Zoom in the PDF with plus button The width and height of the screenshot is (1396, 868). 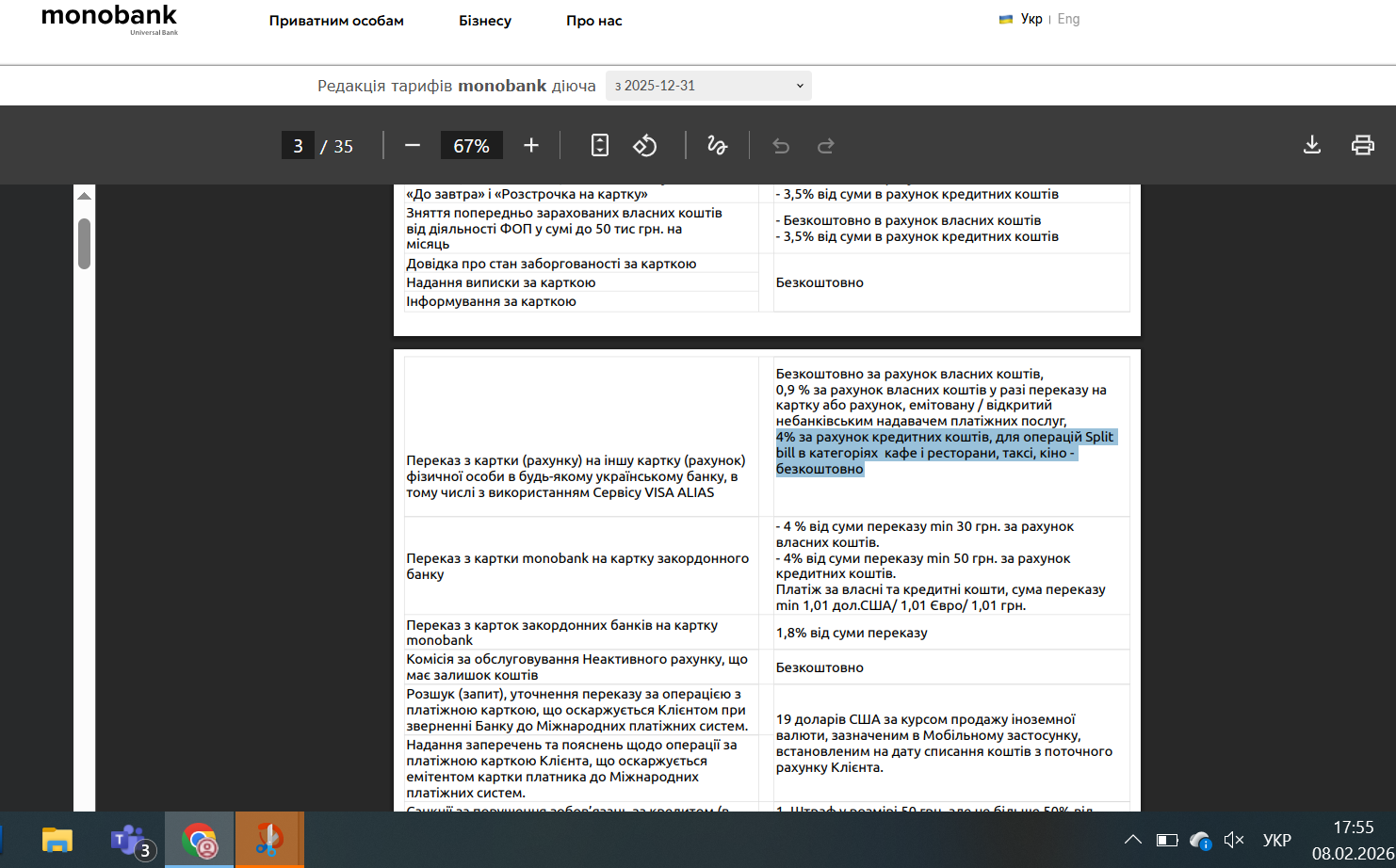531,145
